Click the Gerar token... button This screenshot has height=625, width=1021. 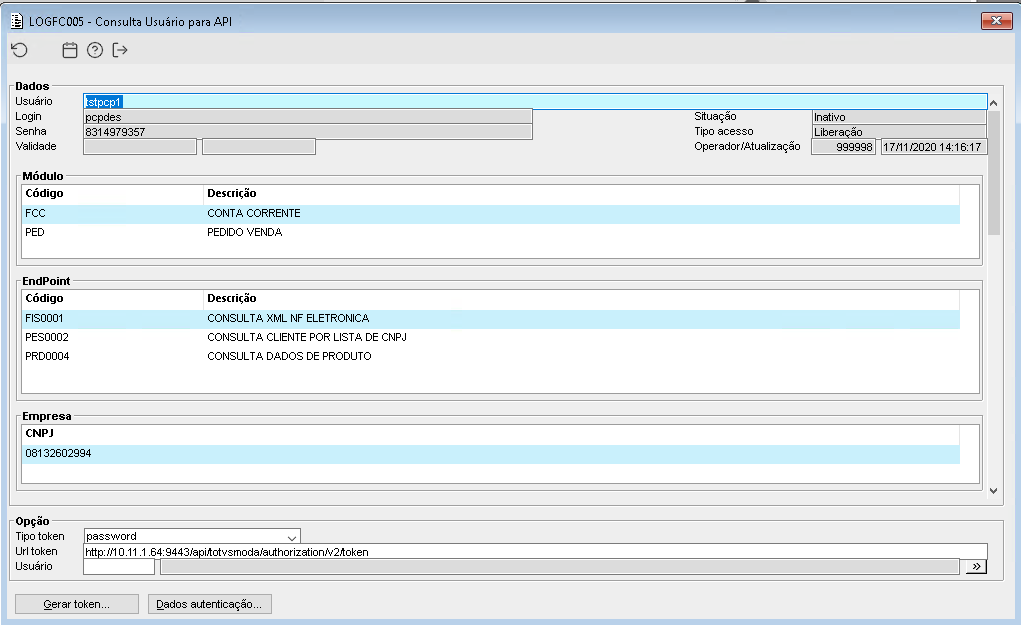[x=77, y=604]
